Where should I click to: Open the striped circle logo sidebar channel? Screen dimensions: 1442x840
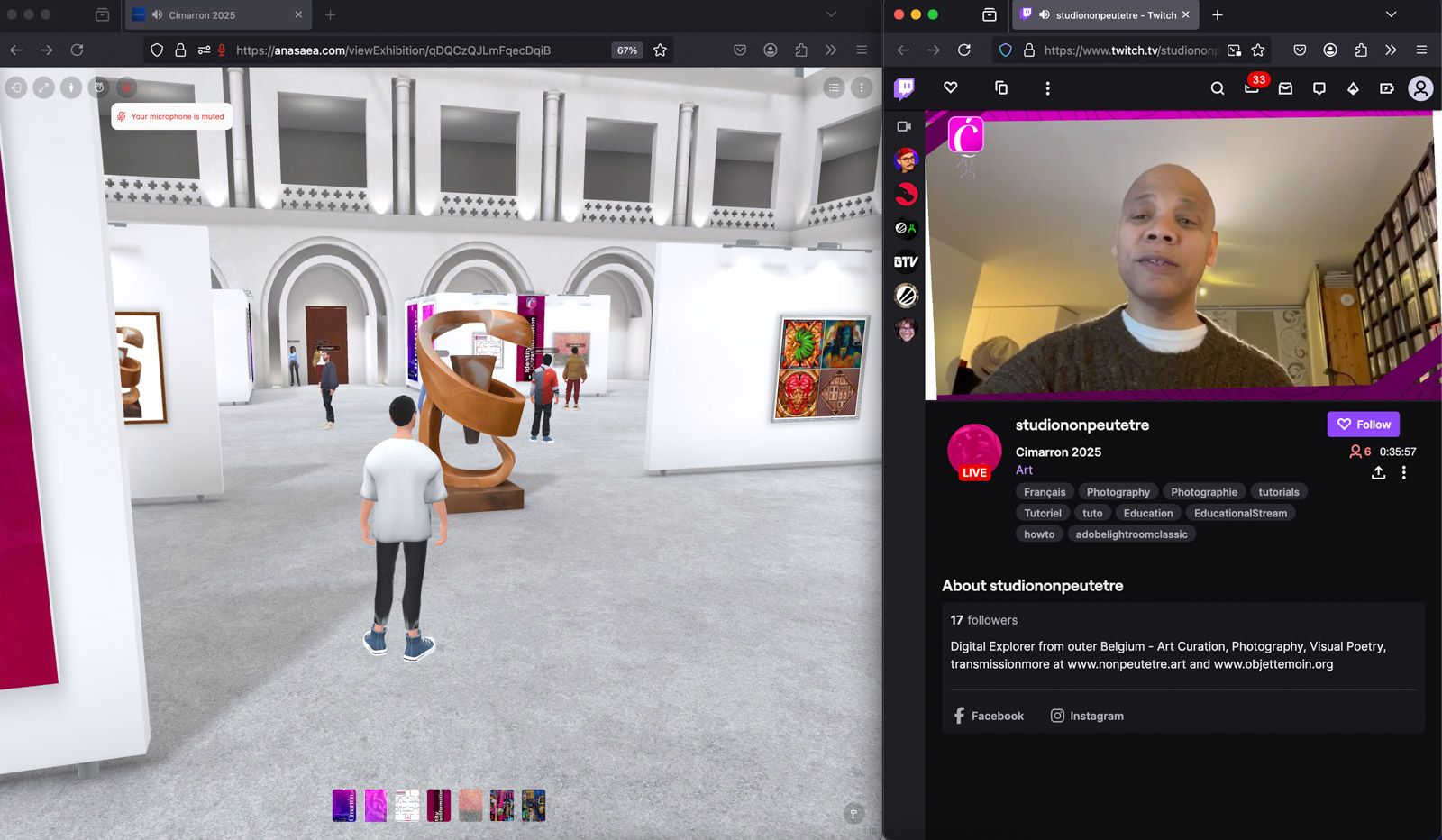tap(906, 295)
